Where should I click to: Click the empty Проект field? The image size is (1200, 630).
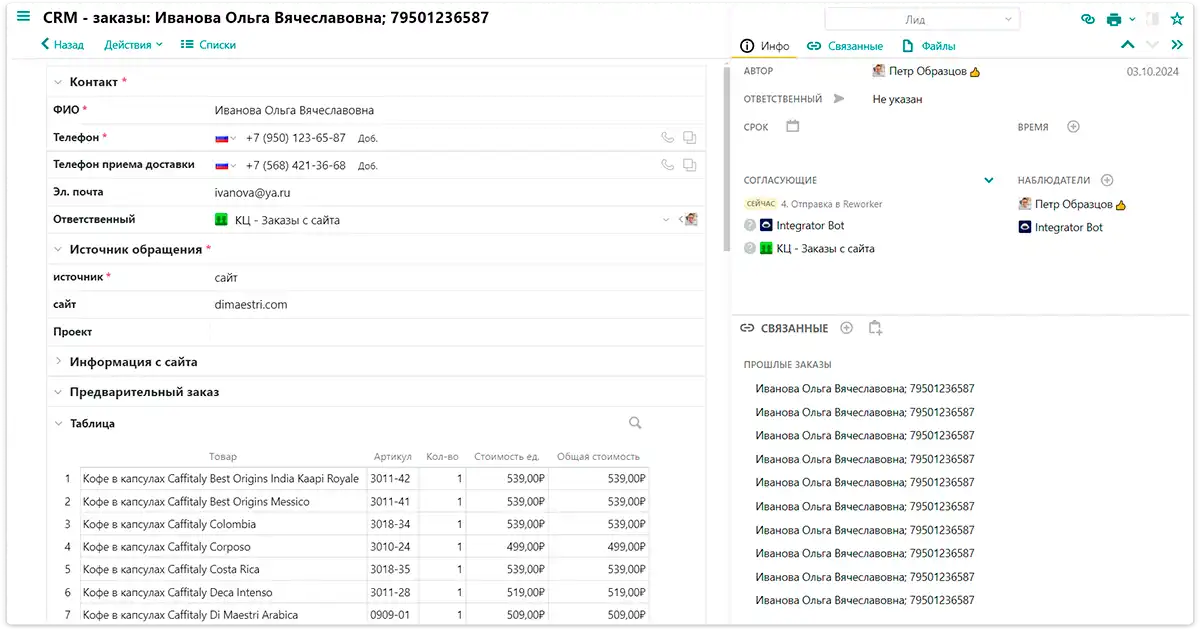[457, 332]
